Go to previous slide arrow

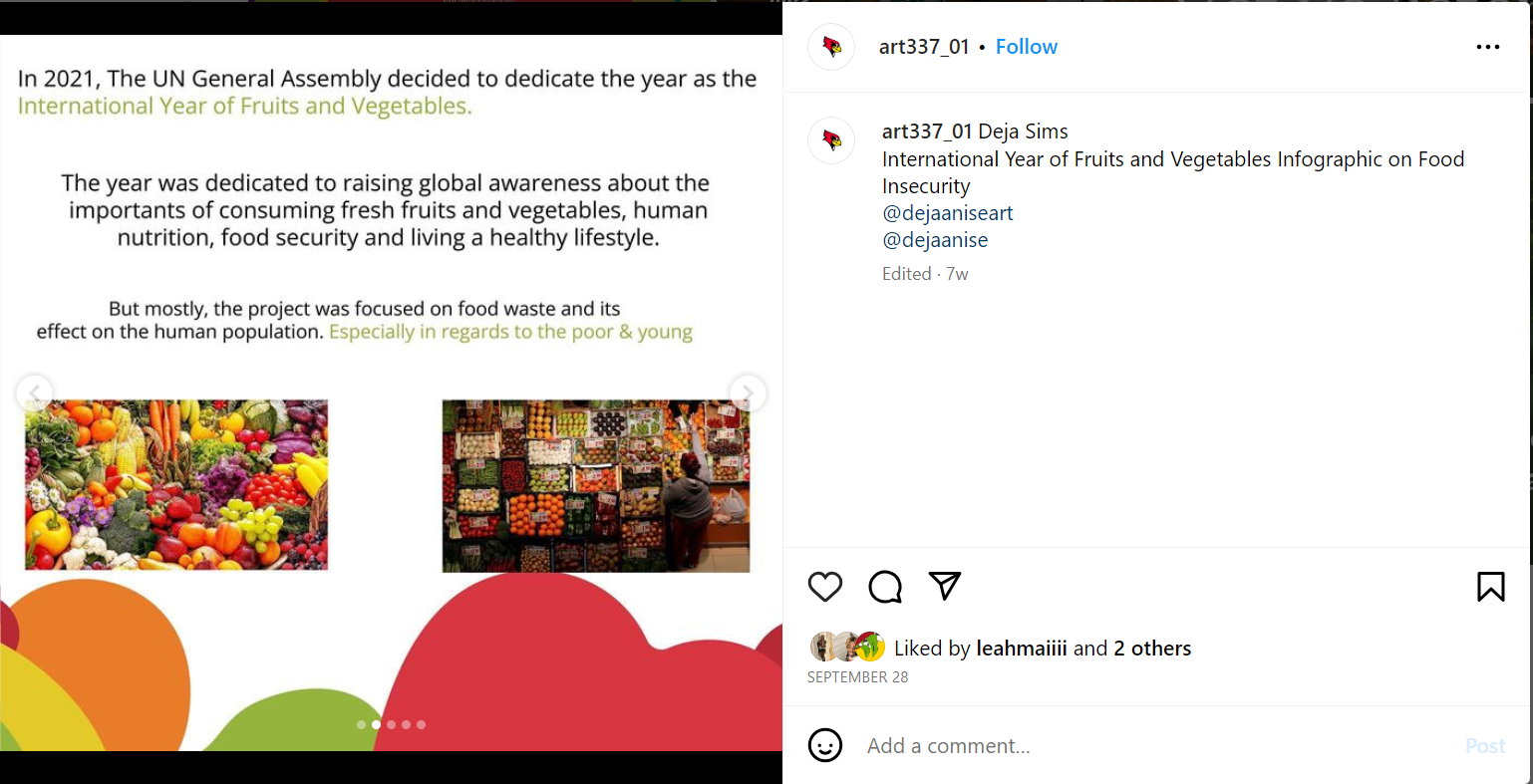click(34, 393)
